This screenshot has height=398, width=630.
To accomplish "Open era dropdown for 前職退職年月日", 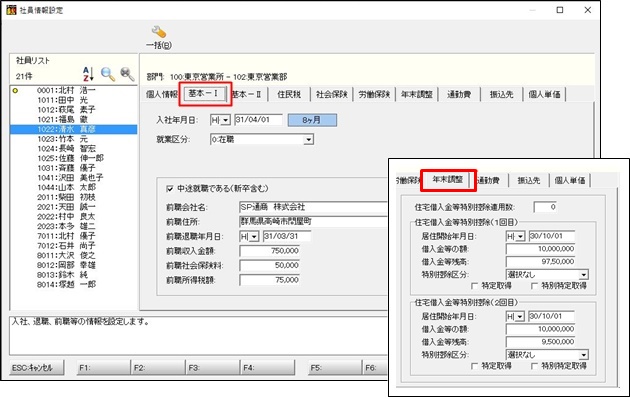I will coord(254,237).
